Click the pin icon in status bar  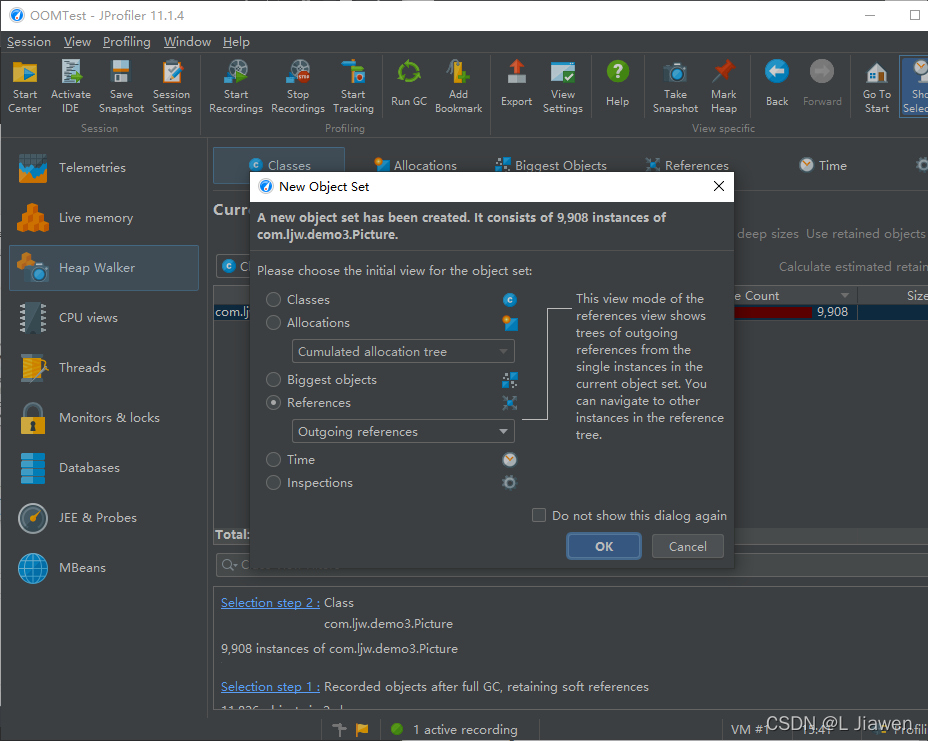(x=339, y=729)
